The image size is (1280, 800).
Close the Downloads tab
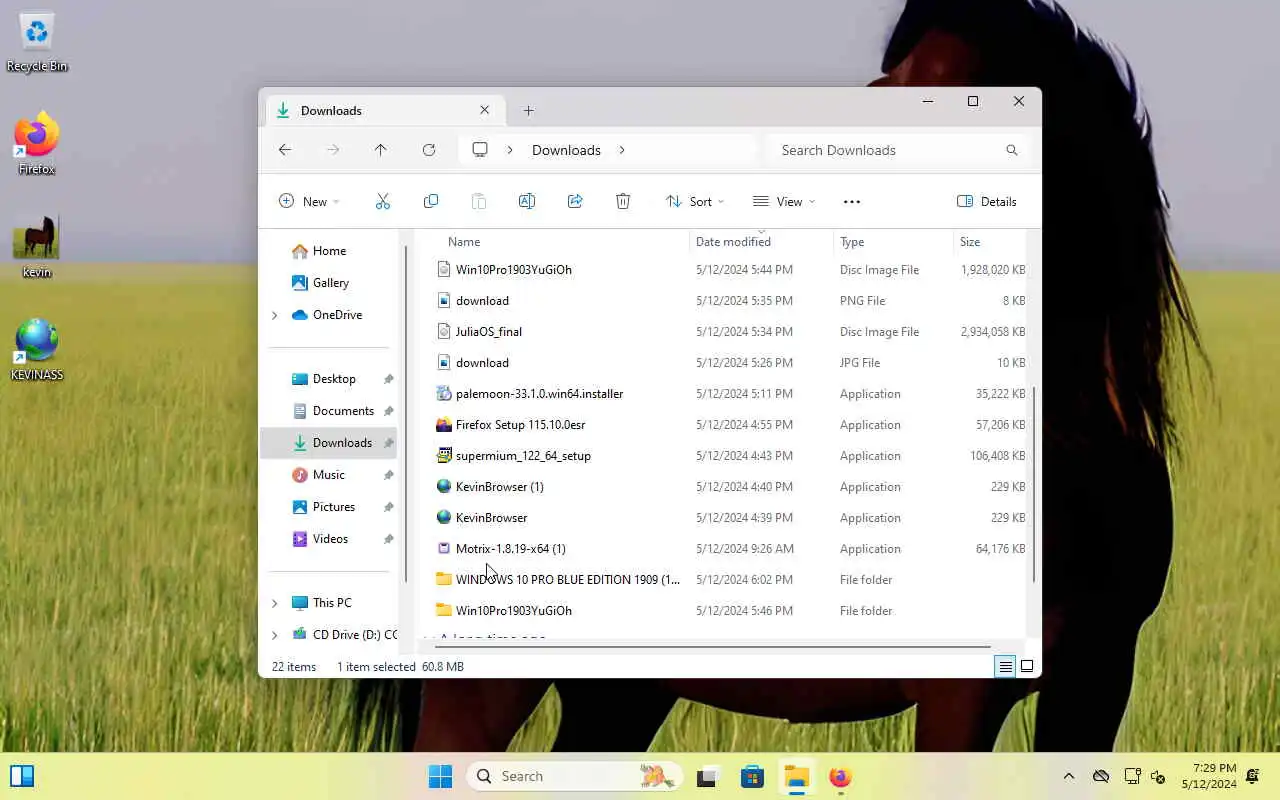(x=485, y=110)
